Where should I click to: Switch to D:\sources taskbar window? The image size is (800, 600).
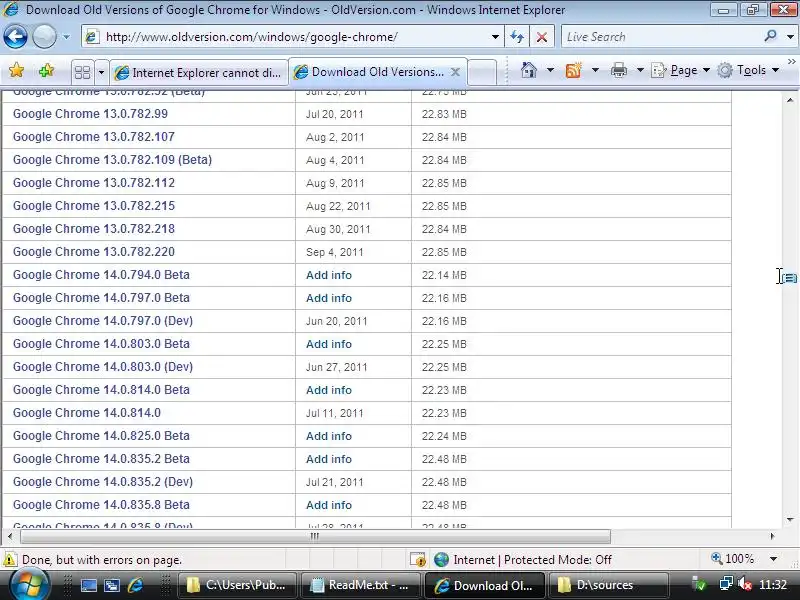pyautogui.click(x=608, y=585)
